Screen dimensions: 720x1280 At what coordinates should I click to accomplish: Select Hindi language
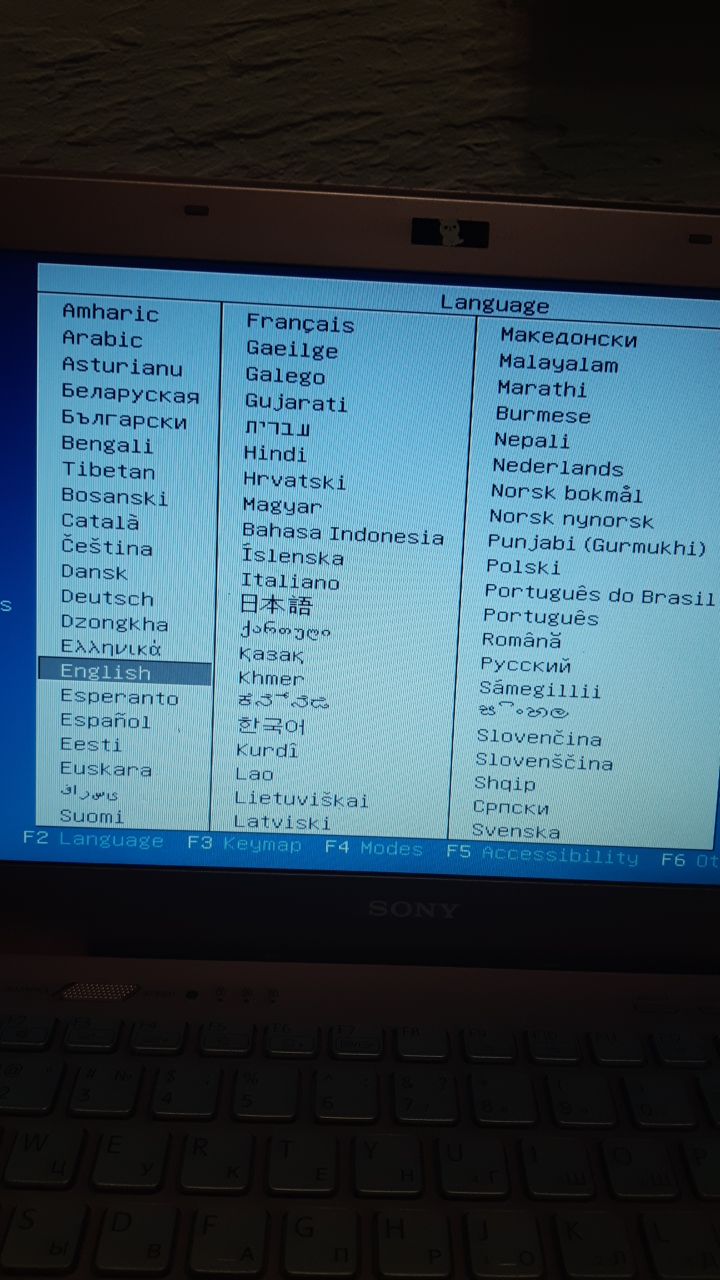pos(274,454)
